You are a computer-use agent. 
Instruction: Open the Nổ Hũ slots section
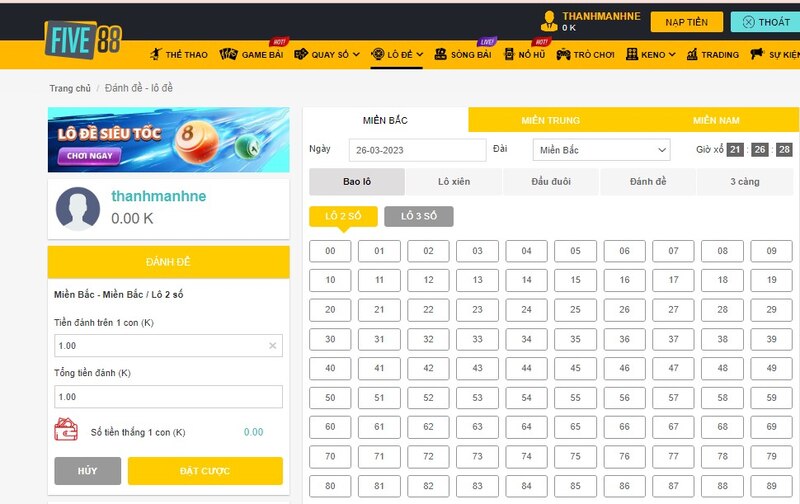pyautogui.click(x=525, y=55)
